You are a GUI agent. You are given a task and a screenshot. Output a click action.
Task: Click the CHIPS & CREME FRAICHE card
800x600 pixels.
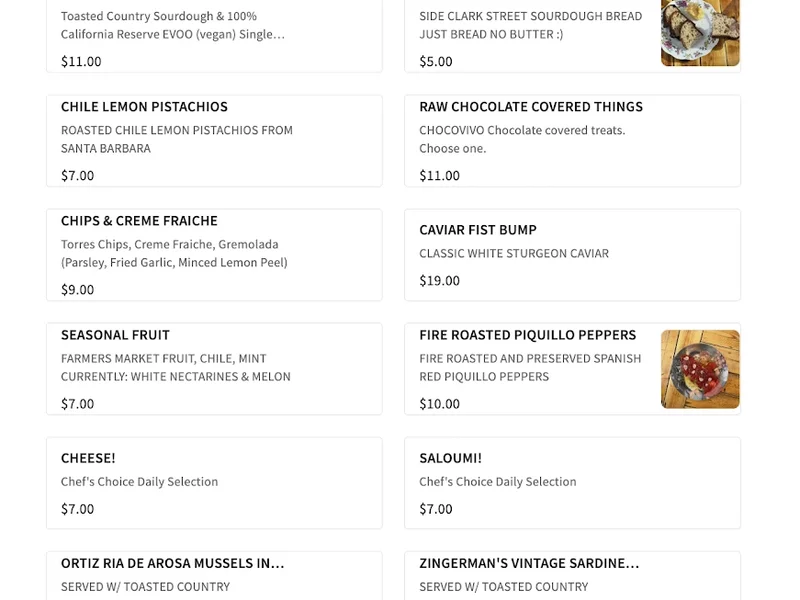click(x=213, y=254)
